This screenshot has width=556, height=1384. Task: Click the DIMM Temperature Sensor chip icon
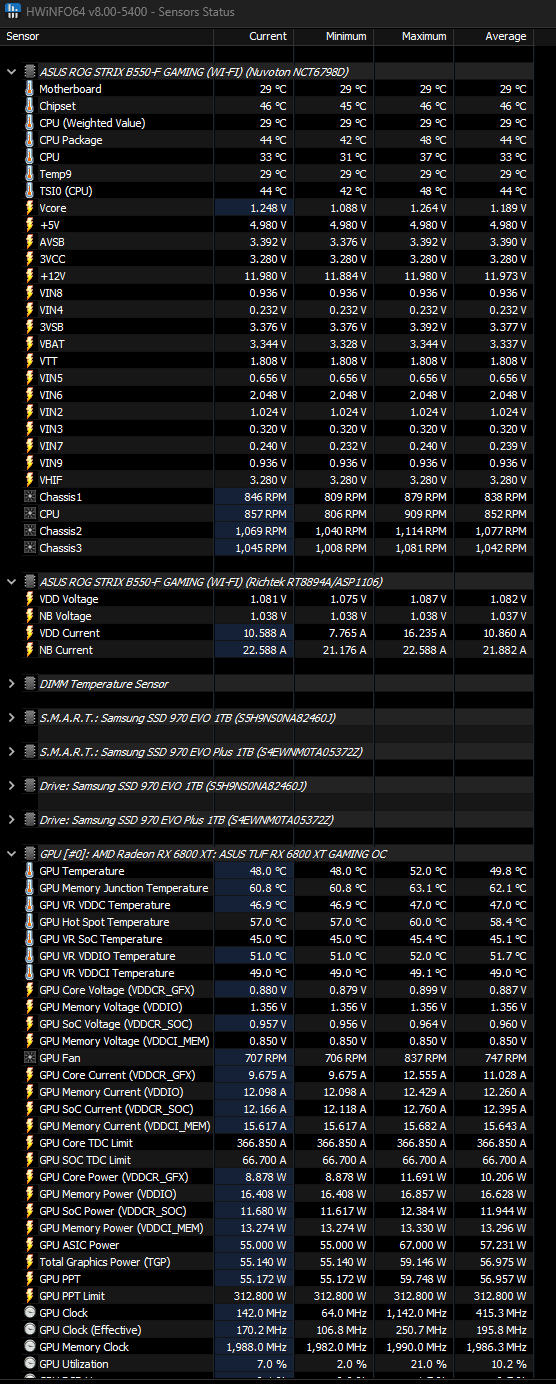[29, 684]
